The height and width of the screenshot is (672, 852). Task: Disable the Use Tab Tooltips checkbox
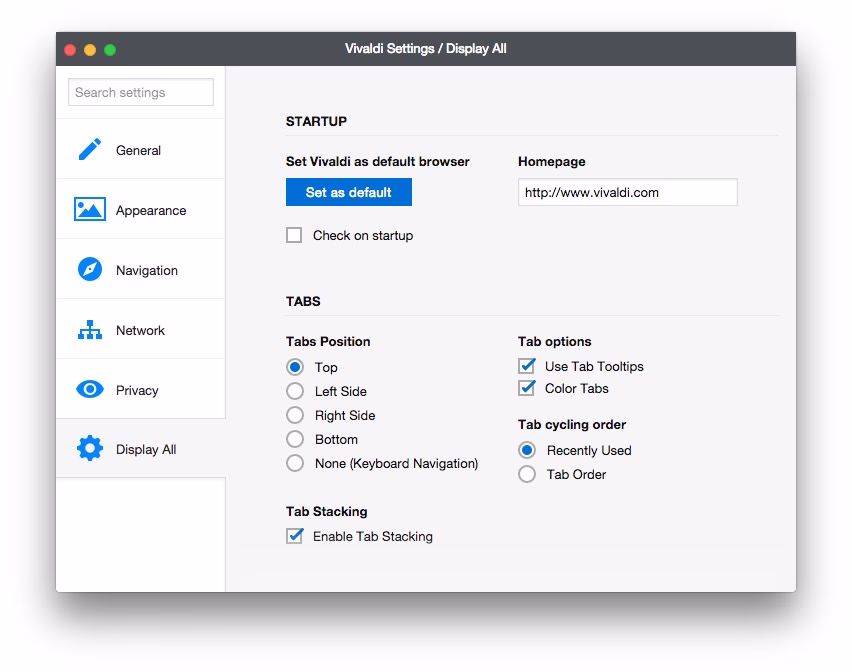[x=527, y=366]
